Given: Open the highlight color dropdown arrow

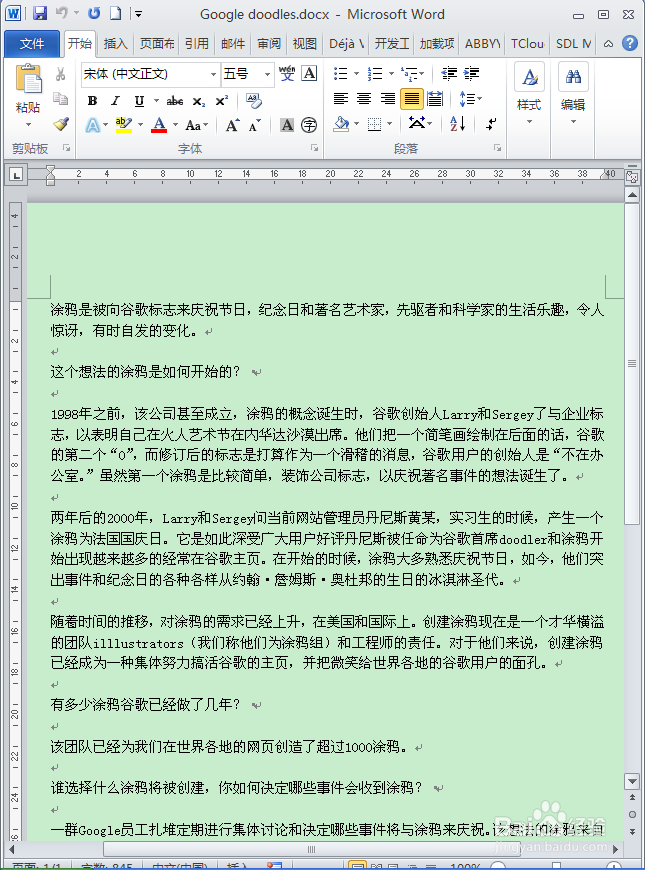Looking at the screenshot, I should tap(140, 125).
